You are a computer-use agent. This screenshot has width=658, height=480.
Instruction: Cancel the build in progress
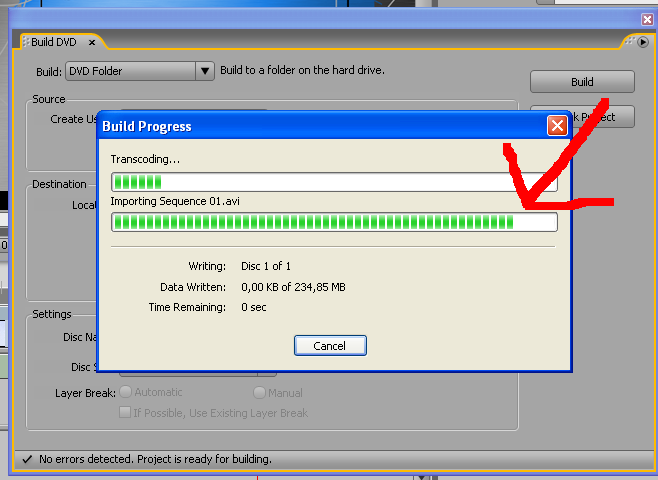coord(330,346)
